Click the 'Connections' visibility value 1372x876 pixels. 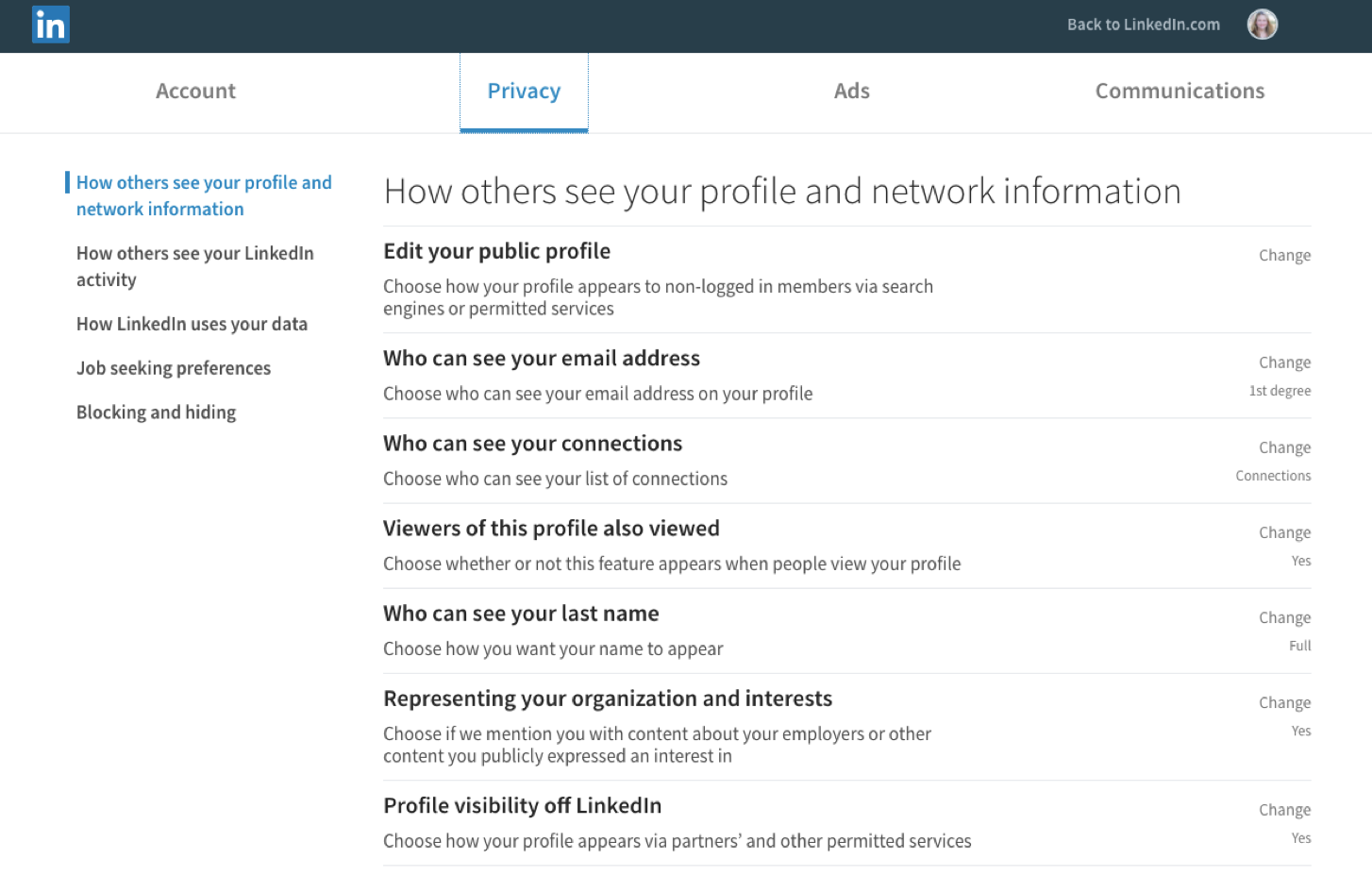tap(1273, 476)
